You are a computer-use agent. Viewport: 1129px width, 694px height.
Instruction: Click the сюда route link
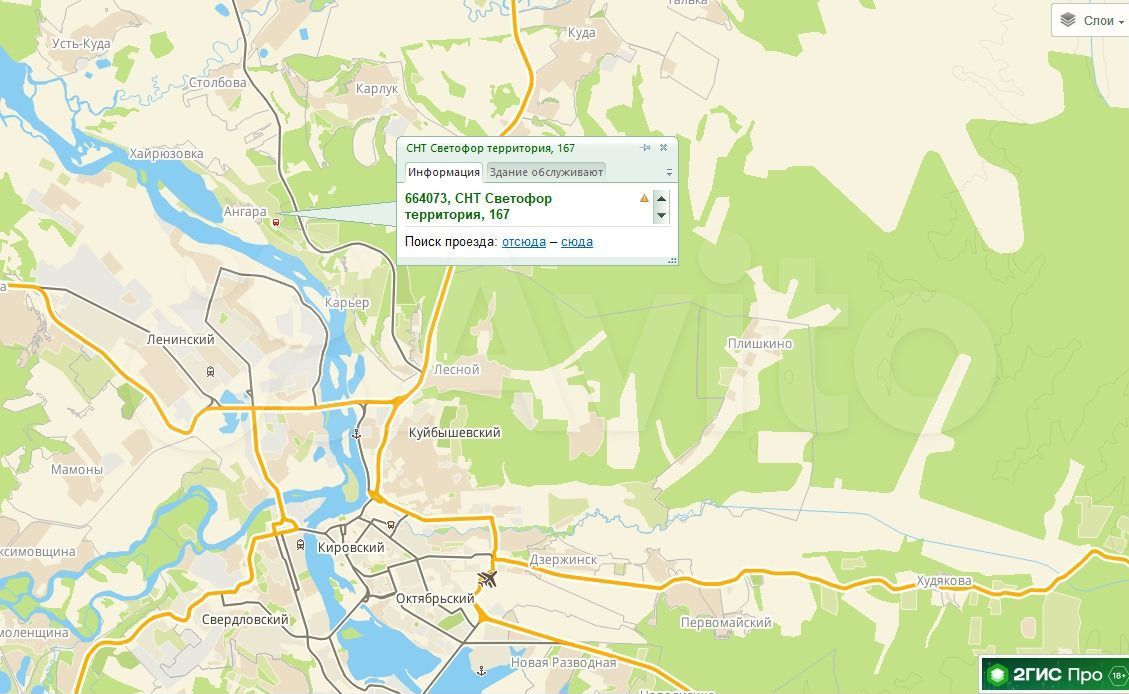tap(577, 242)
